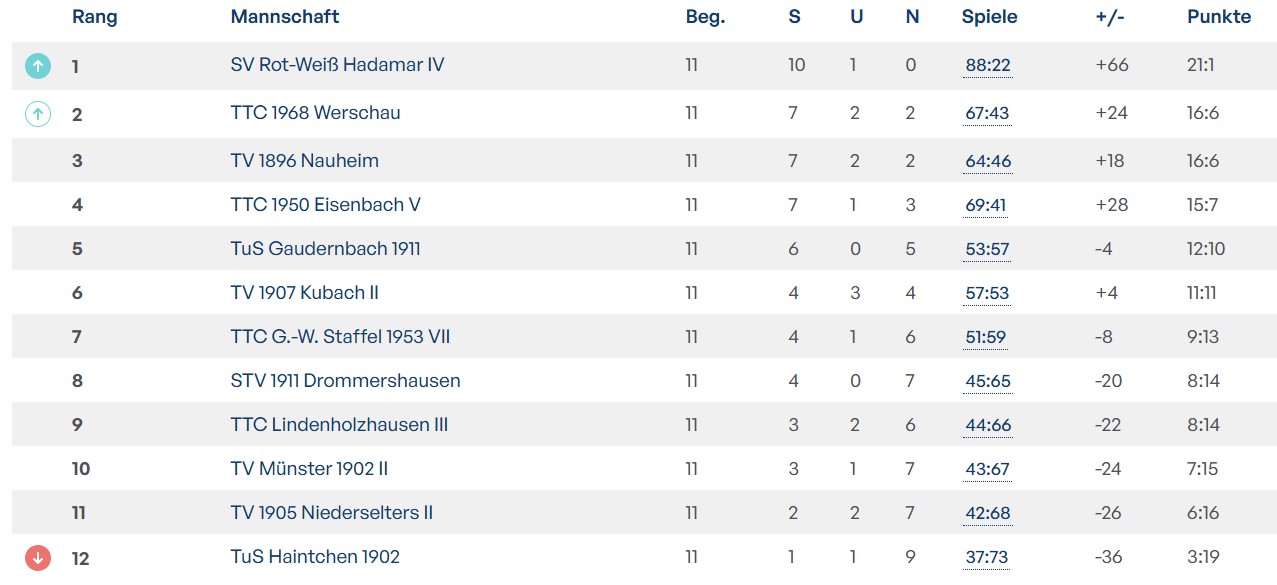Click promotion arrow icon beside rank 1
The height and width of the screenshot is (585, 1277).
coord(37,66)
